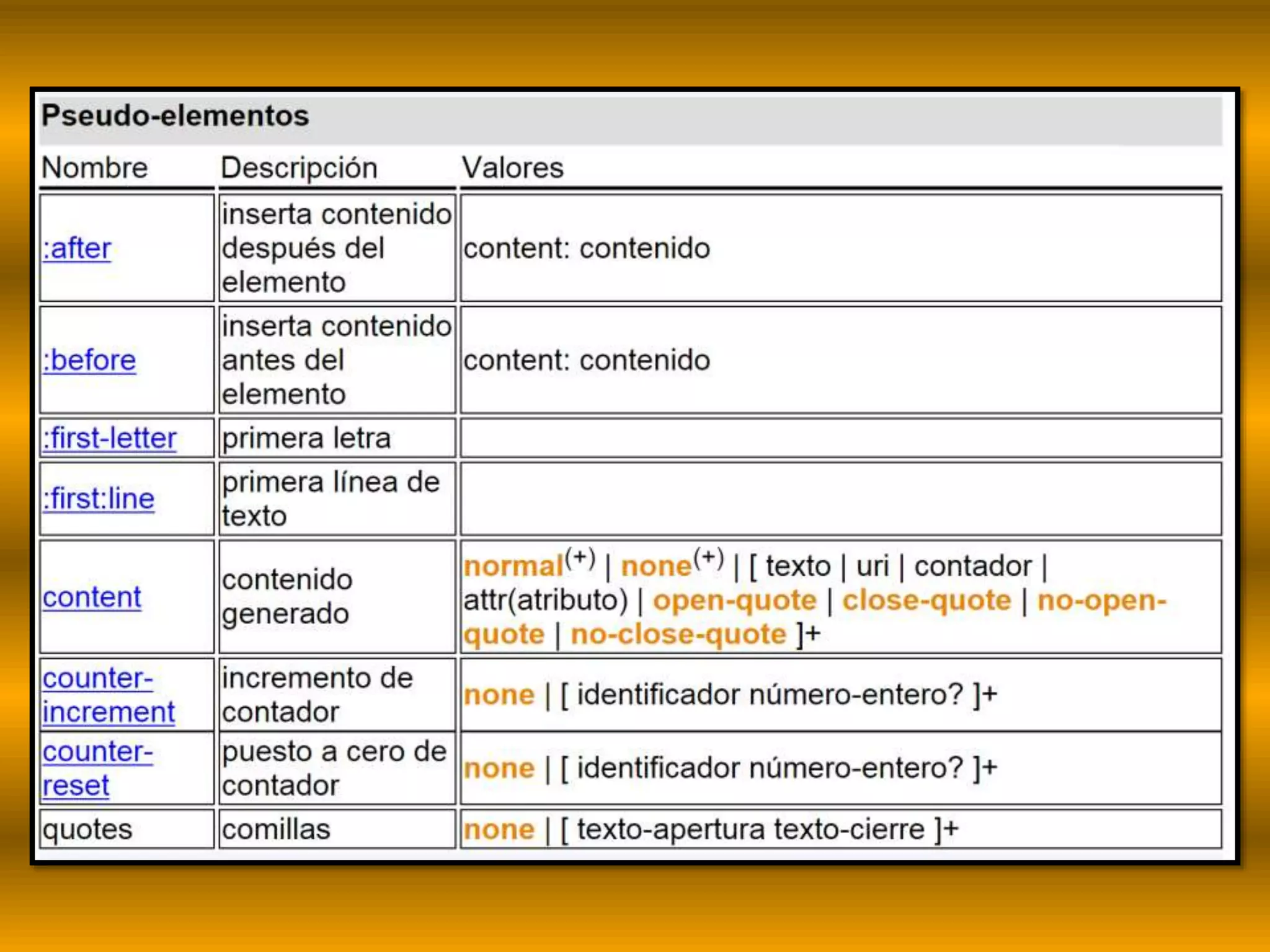The image size is (1270, 952).
Task: Click the counter-reset values cell
Action: click(x=841, y=768)
